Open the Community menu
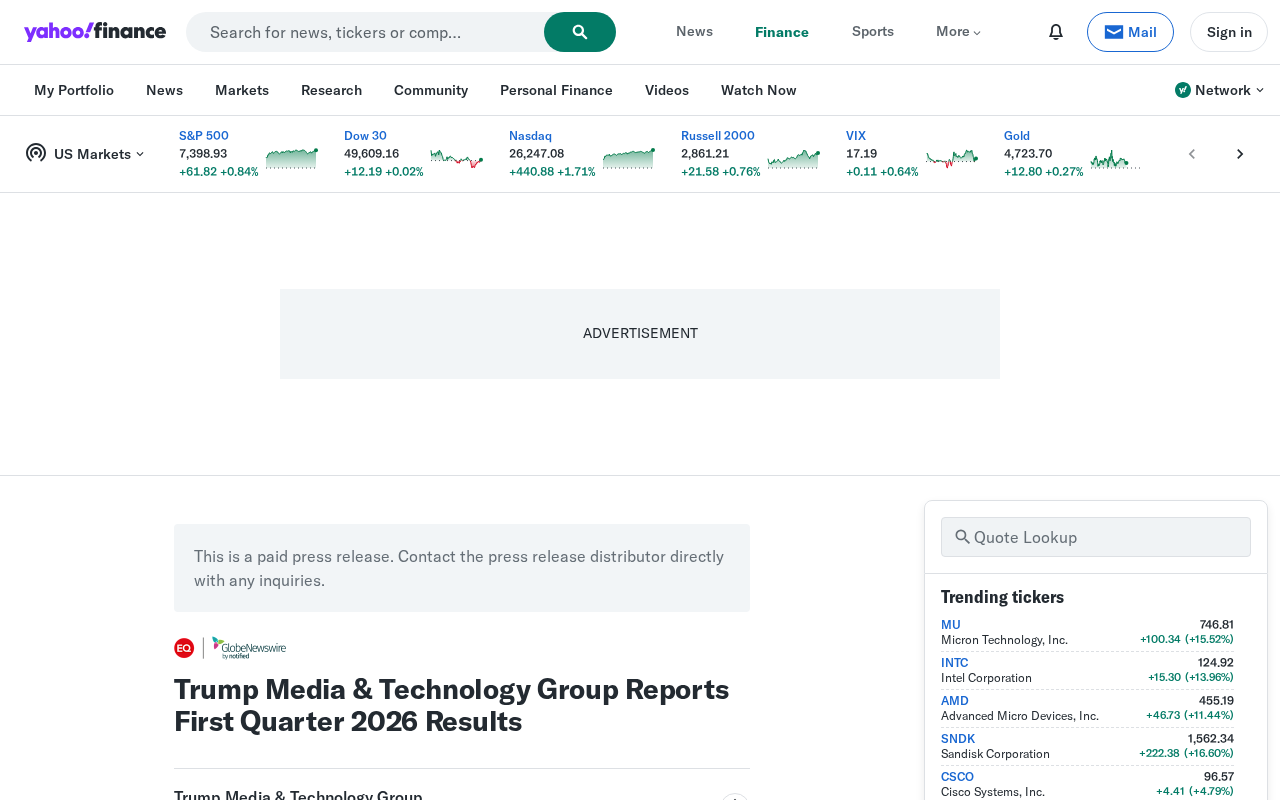 click(x=431, y=90)
